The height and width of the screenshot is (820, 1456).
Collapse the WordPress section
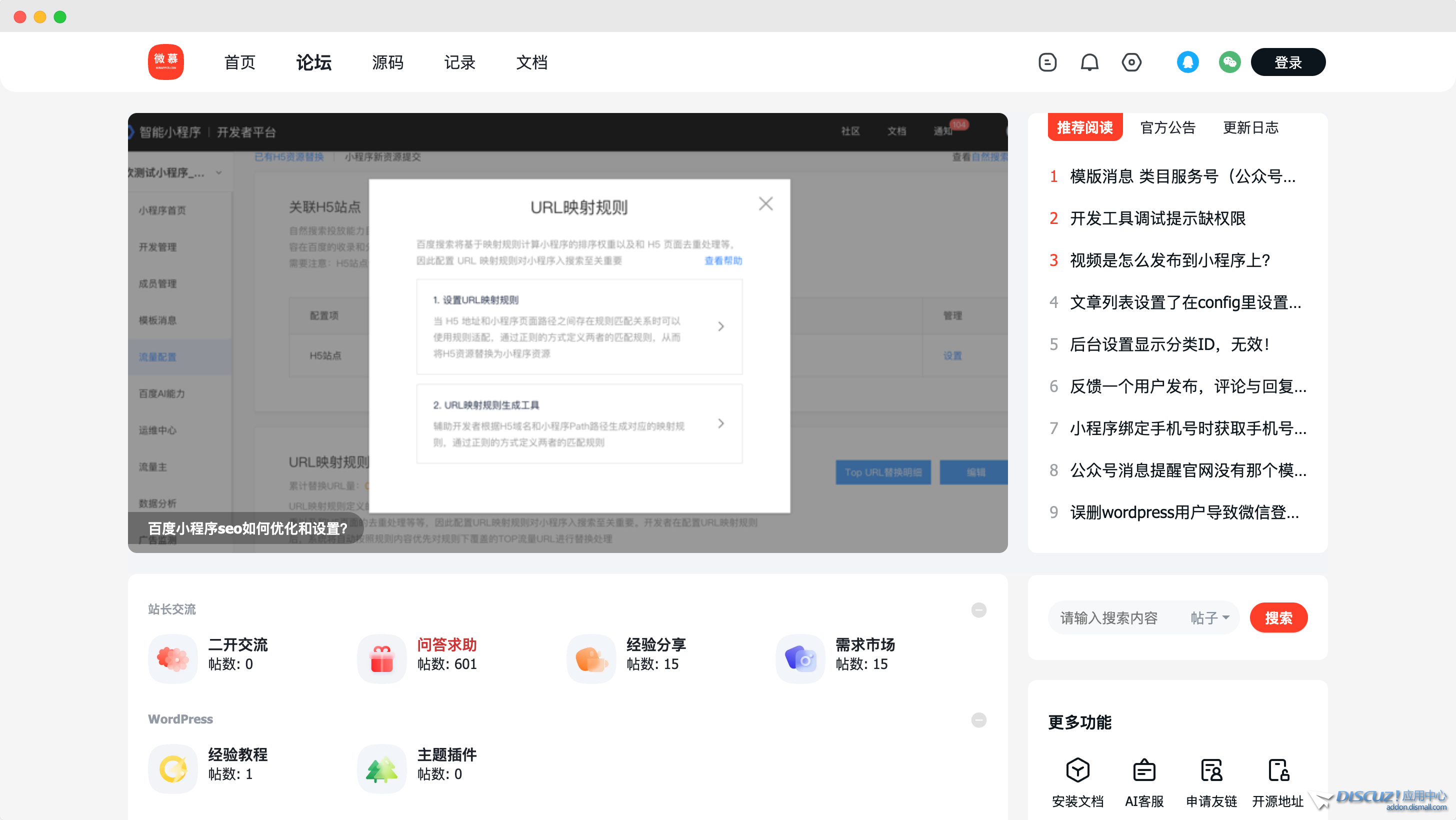(978, 719)
